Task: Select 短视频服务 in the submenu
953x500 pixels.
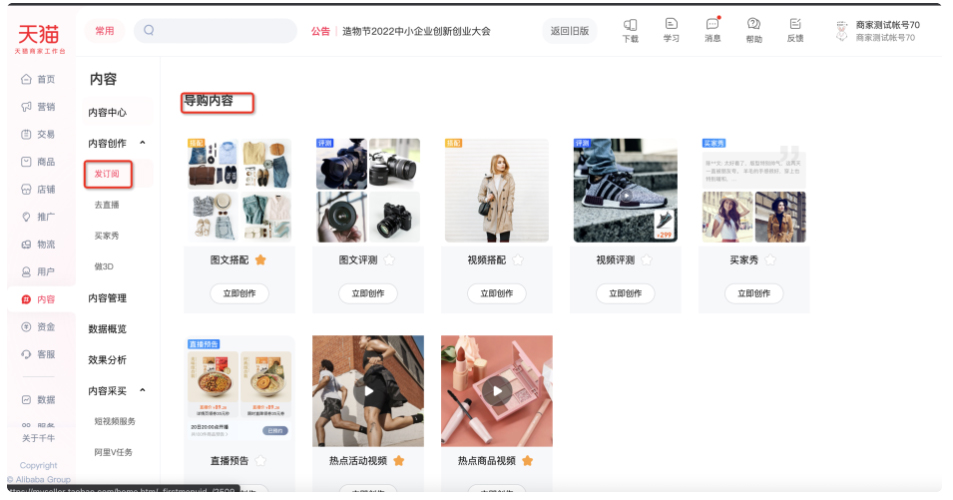Action: [x=115, y=421]
